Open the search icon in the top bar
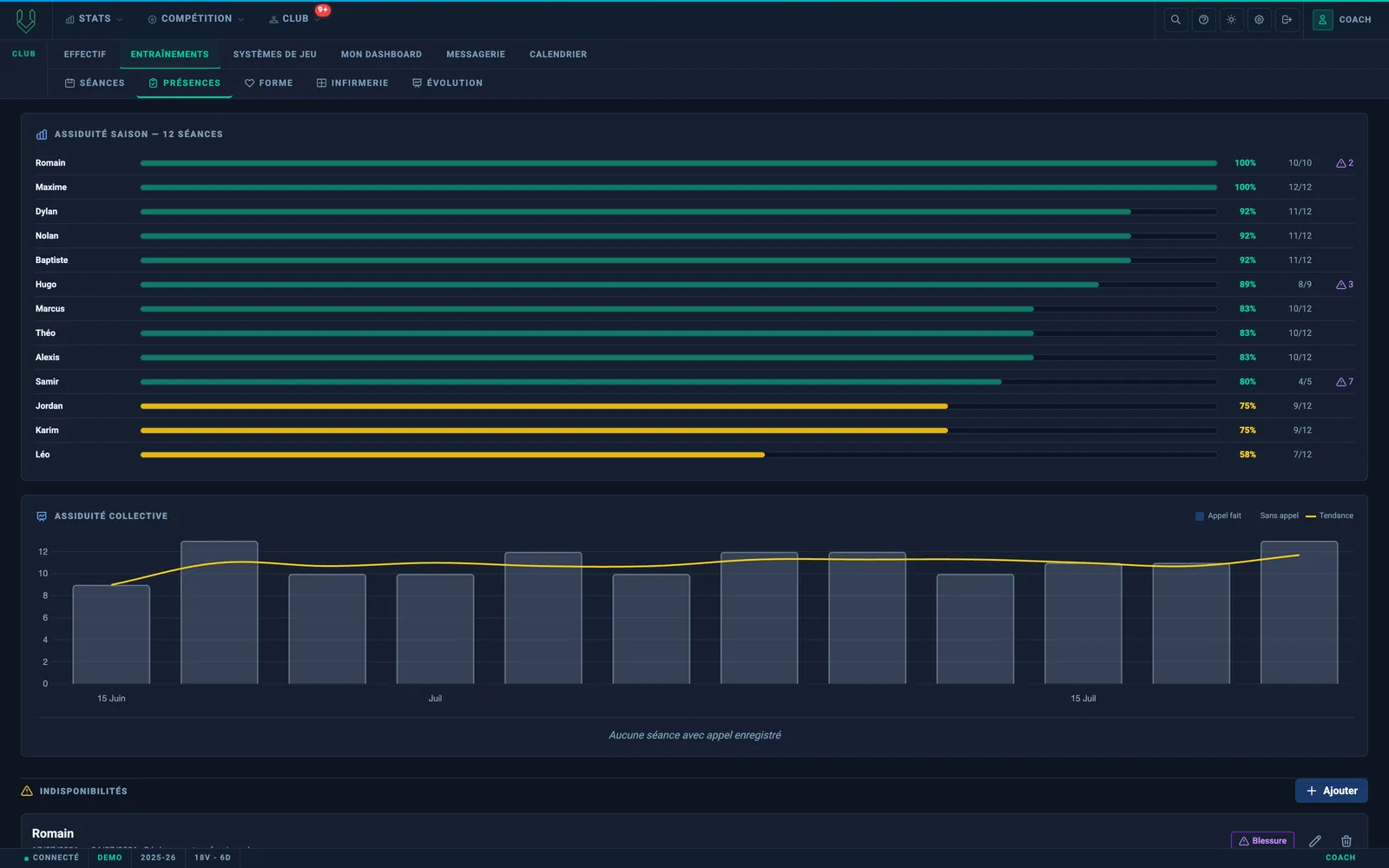 [1175, 19]
